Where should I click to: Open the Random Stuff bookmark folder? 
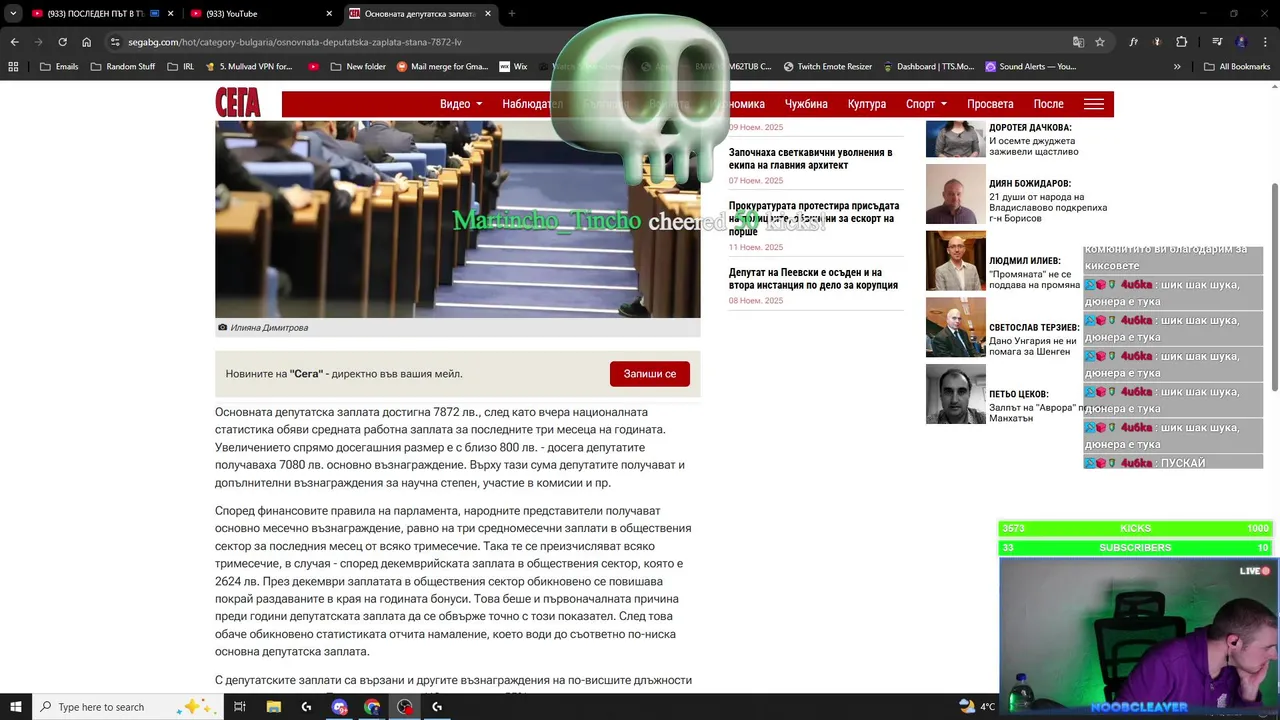123,66
